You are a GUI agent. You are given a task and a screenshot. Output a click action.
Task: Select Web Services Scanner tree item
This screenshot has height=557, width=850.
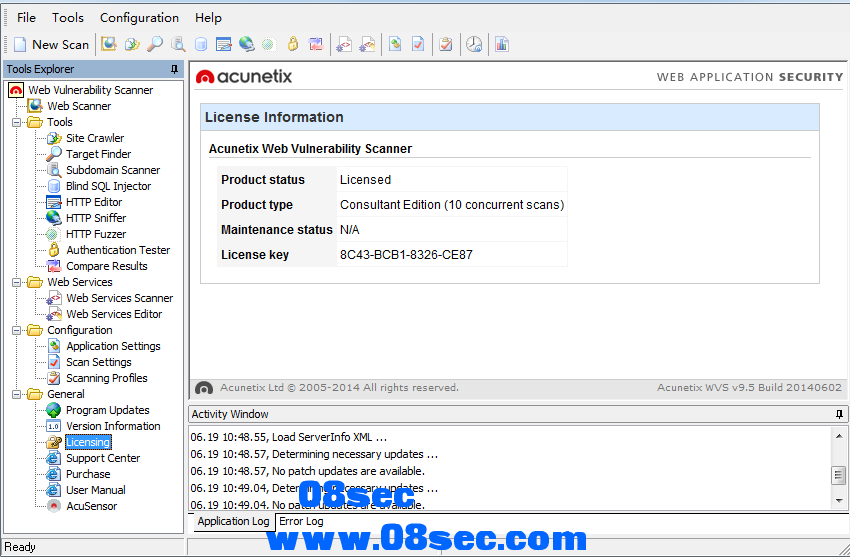tap(119, 298)
